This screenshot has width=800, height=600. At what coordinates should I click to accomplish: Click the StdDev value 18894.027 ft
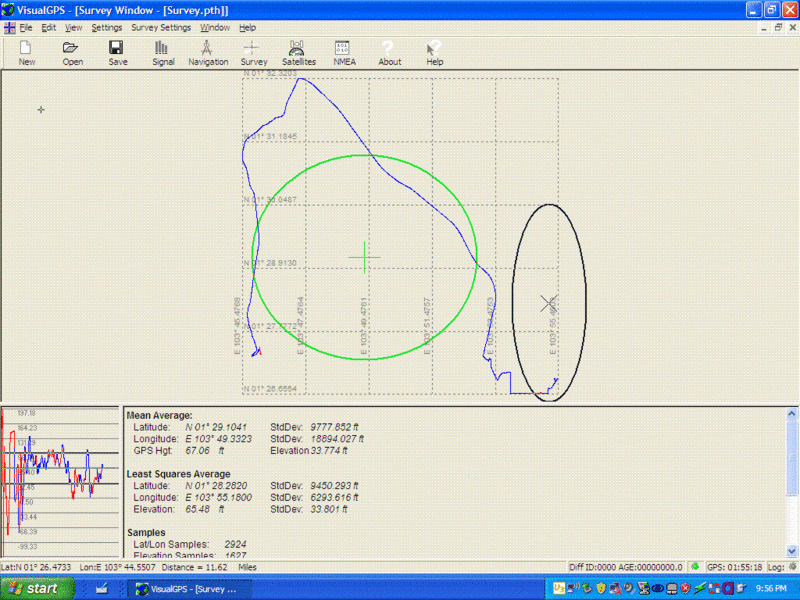pos(337,439)
